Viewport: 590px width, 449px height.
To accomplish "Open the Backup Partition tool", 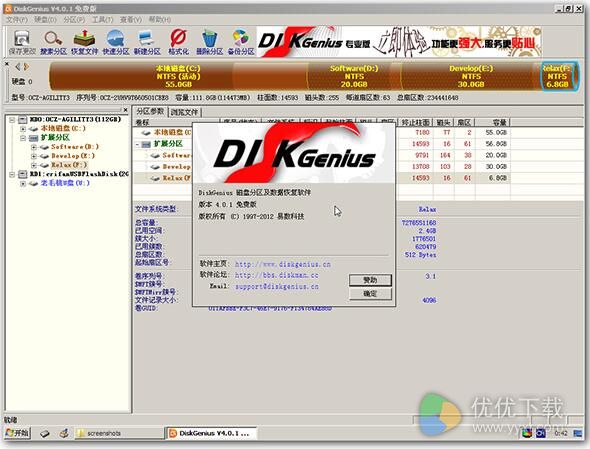I will point(241,43).
